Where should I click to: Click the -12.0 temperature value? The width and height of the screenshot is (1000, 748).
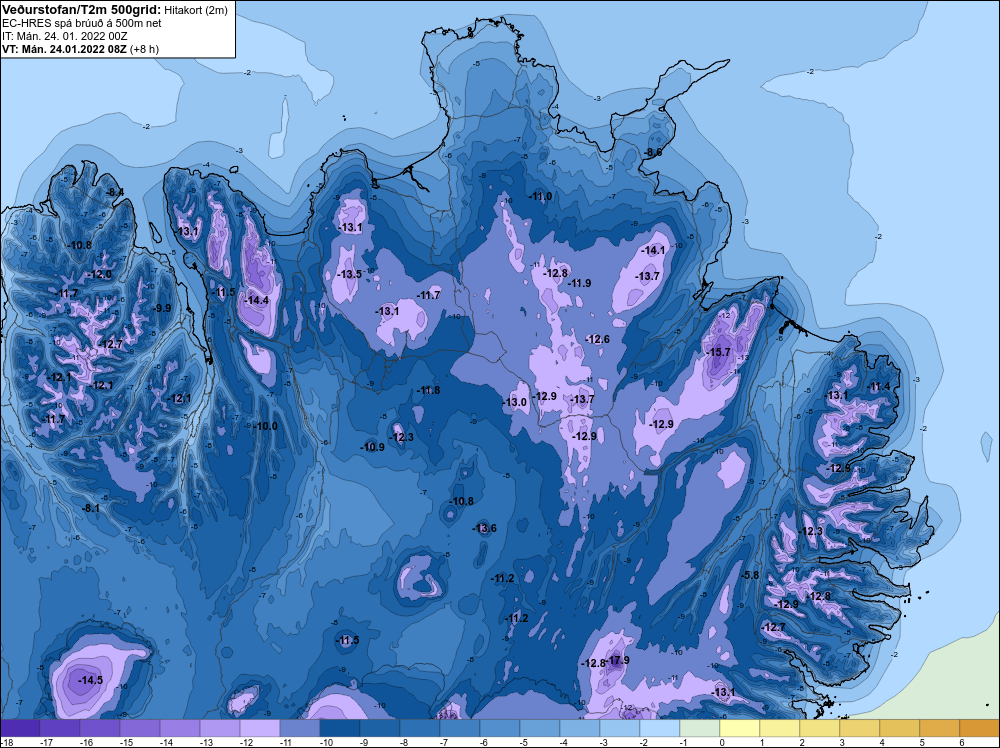pos(99,274)
